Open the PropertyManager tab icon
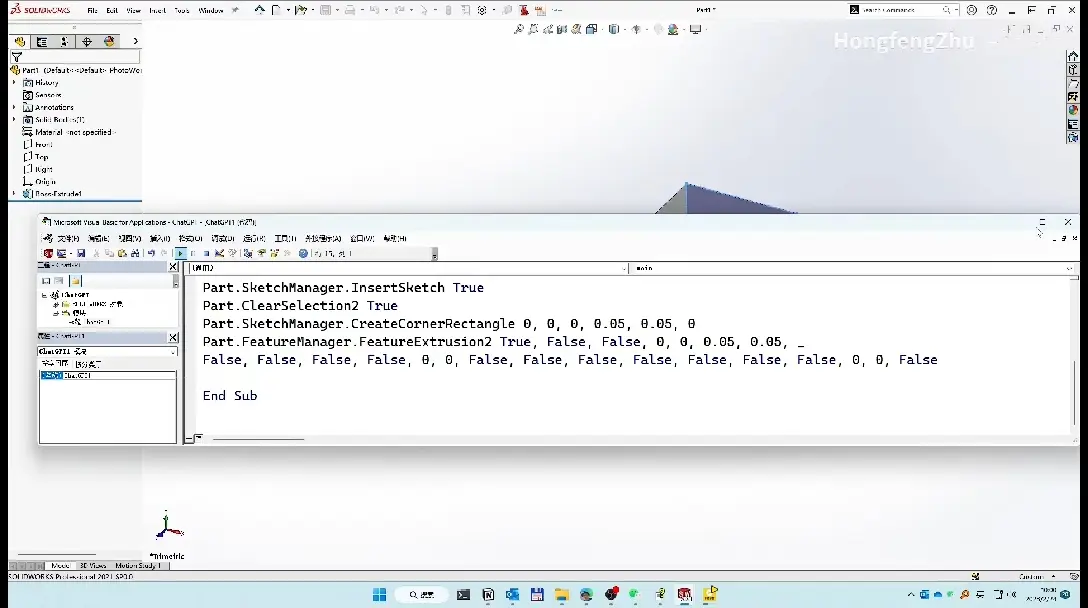The image size is (1088, 608). coord(42,42)
